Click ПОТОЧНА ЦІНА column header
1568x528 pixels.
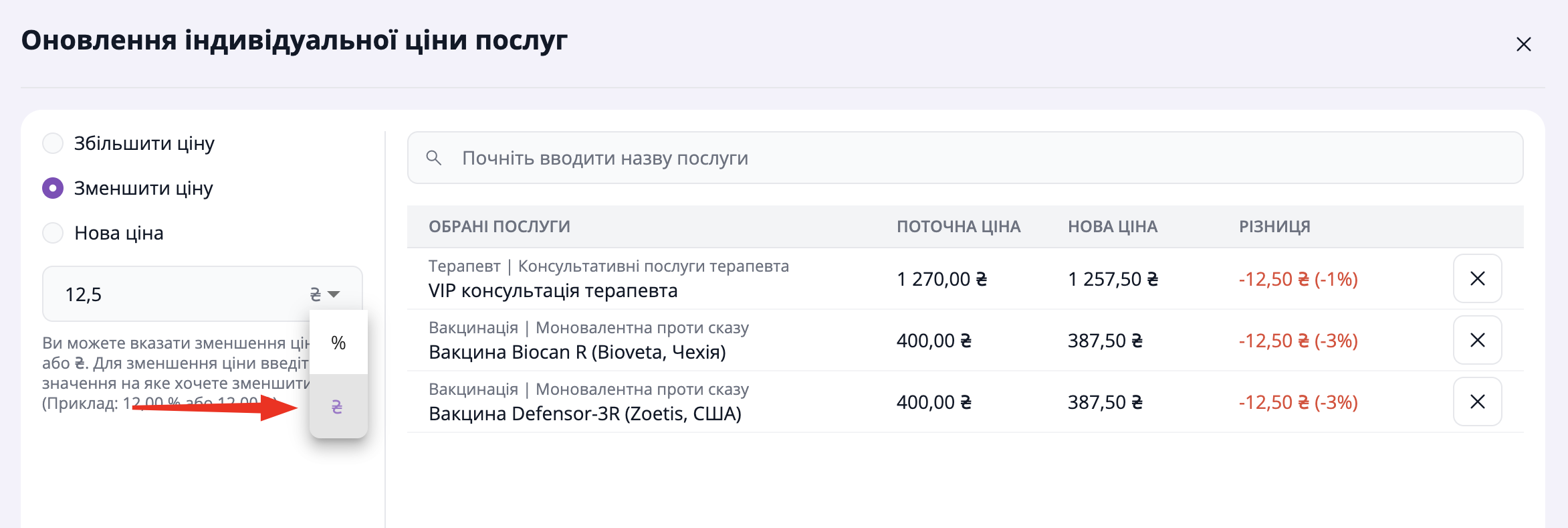958,227
